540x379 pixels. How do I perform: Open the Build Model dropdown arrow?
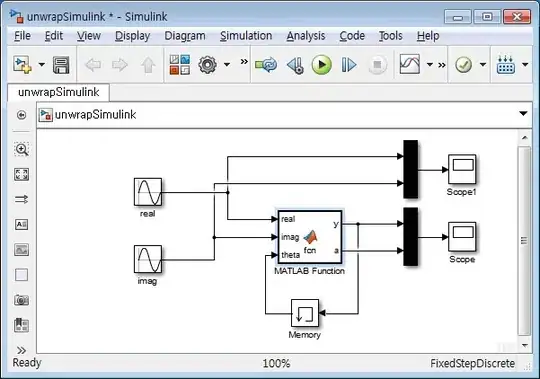525,64
